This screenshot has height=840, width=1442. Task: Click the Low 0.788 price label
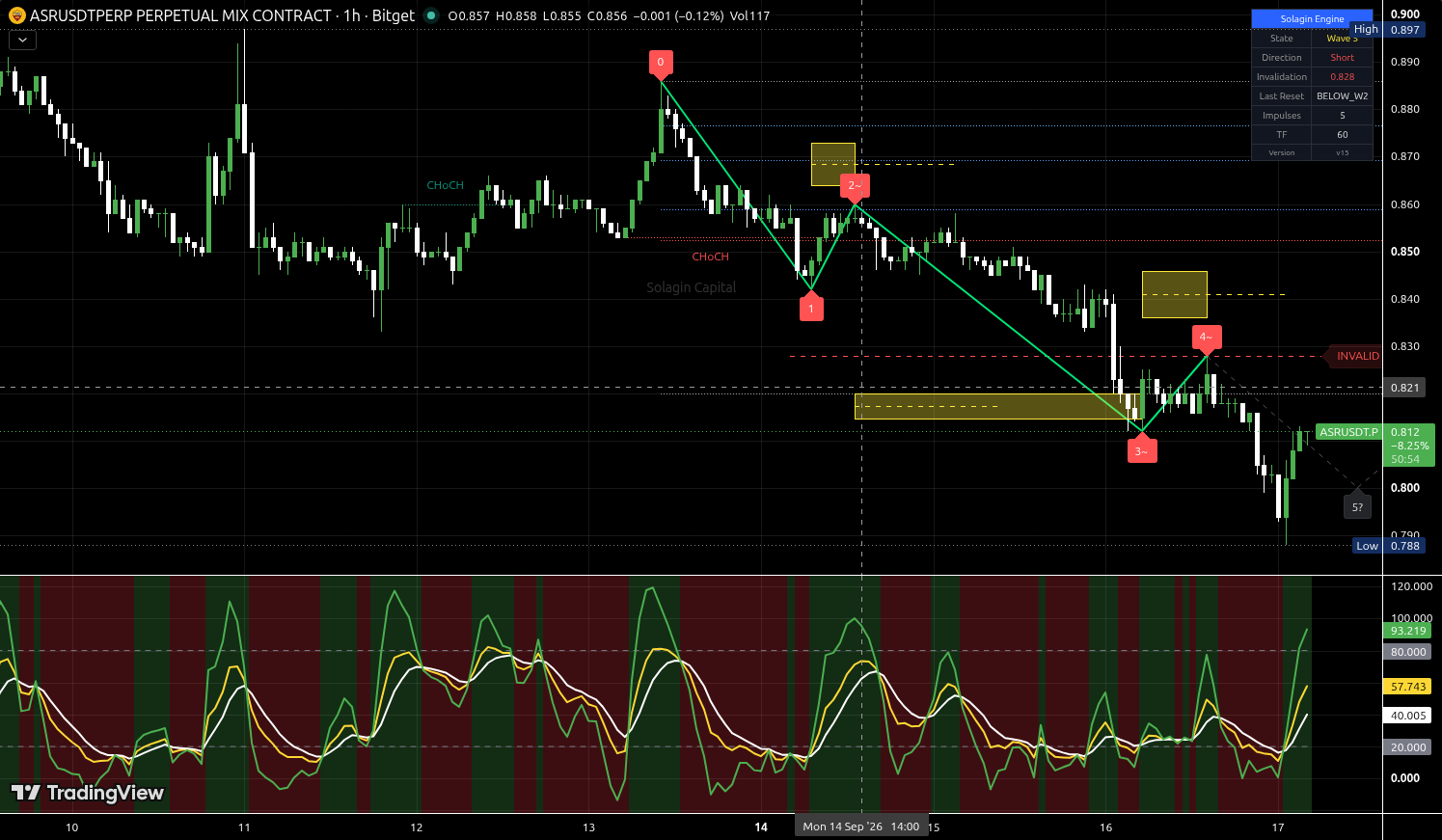(1389, 546)
